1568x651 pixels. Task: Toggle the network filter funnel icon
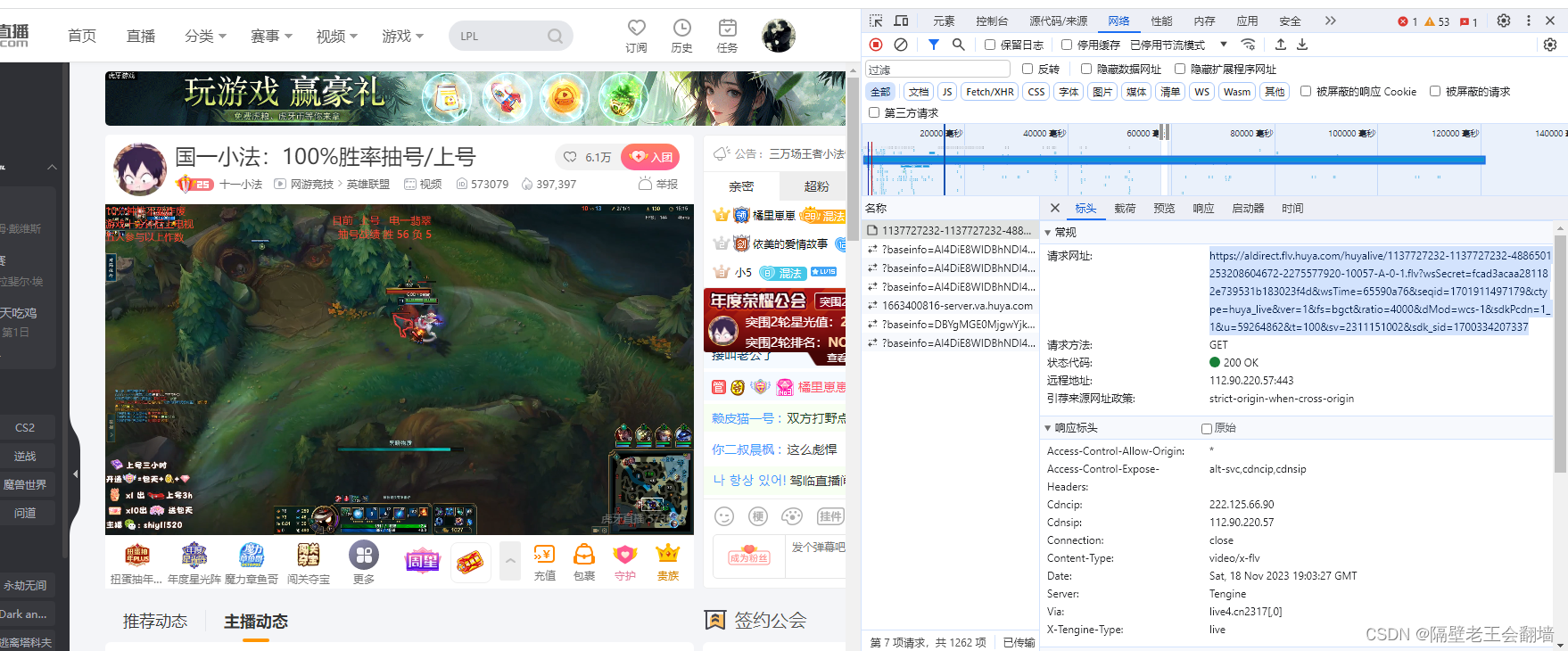(x=933, y=44)
